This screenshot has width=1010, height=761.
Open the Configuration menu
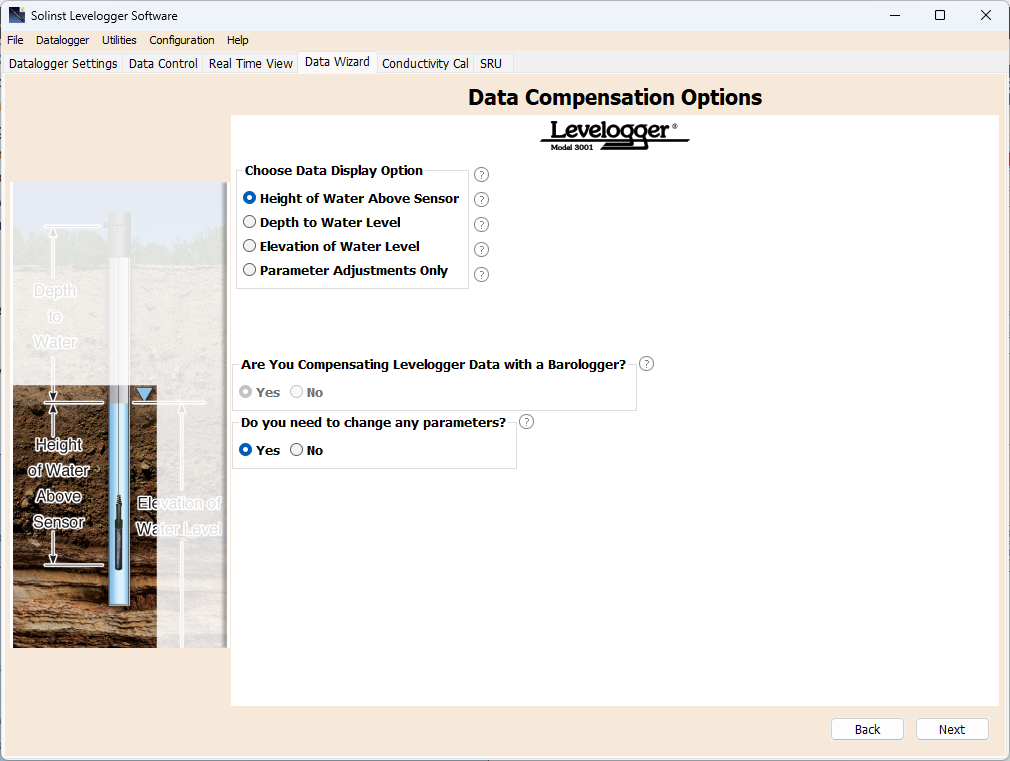[181, 40]
